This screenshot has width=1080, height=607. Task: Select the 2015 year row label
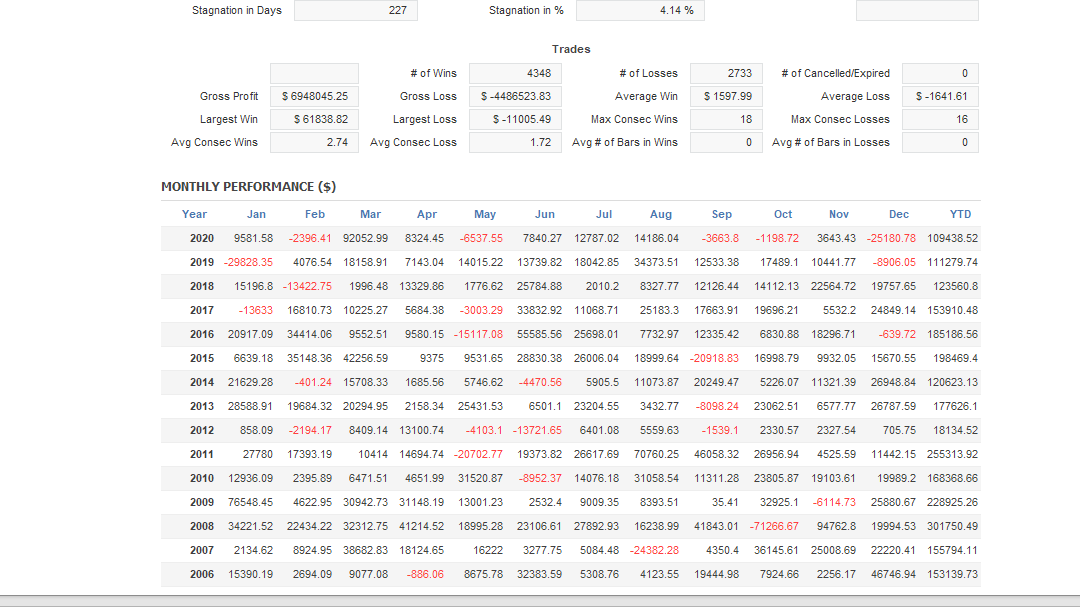202,358
